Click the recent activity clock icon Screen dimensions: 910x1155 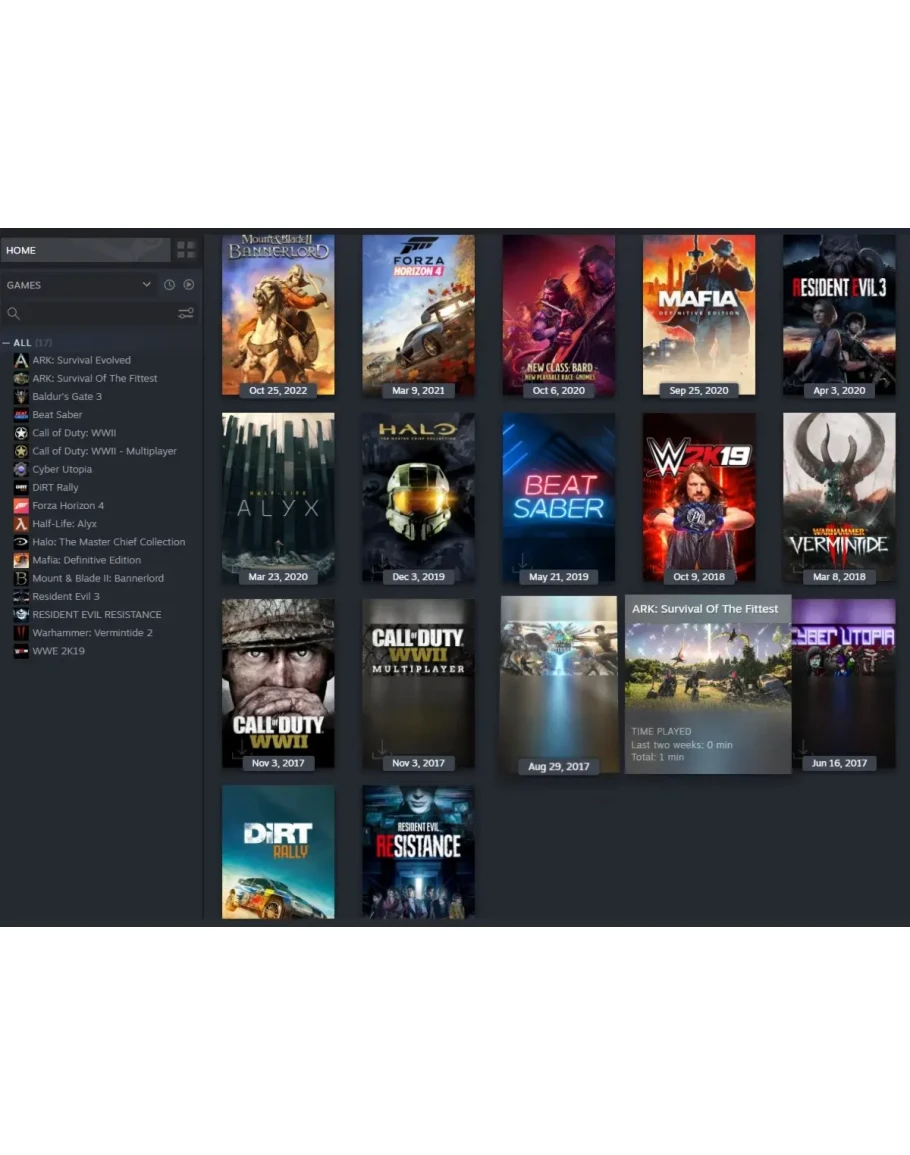pyautogui.click(x=169, y=285)
